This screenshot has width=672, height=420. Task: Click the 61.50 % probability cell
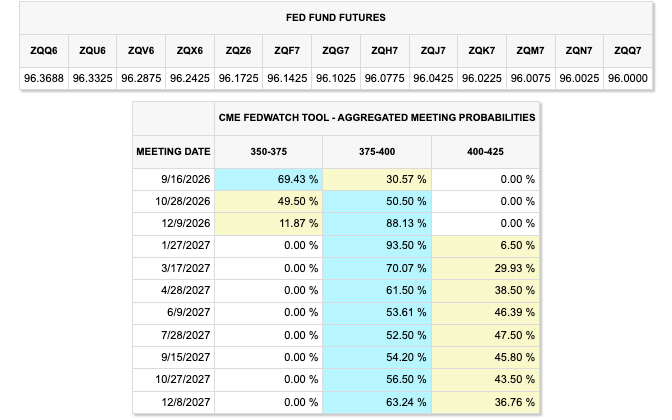pos(377,291)
